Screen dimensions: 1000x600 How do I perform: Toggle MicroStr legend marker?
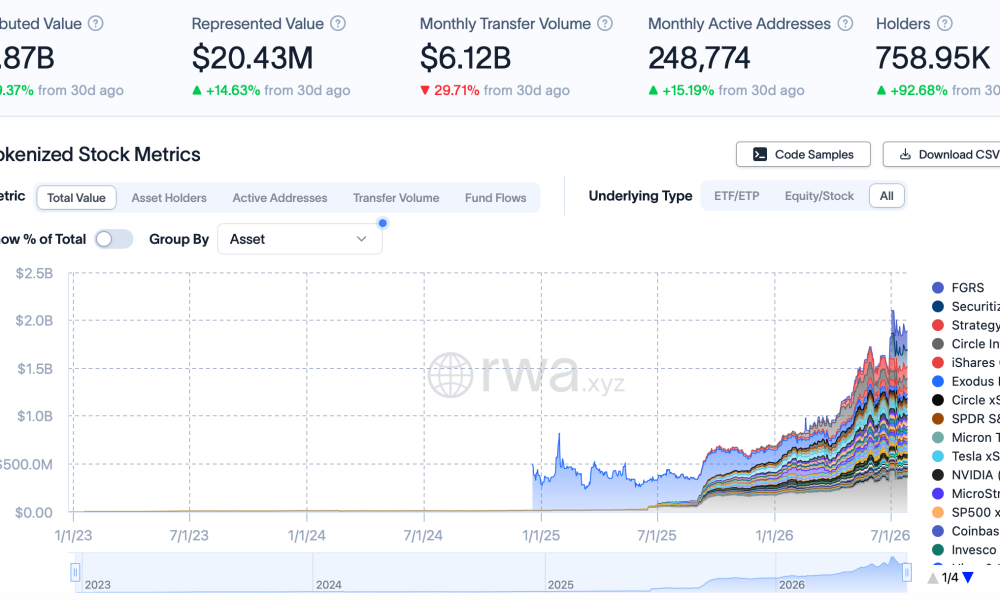click(x=938, y=494)
